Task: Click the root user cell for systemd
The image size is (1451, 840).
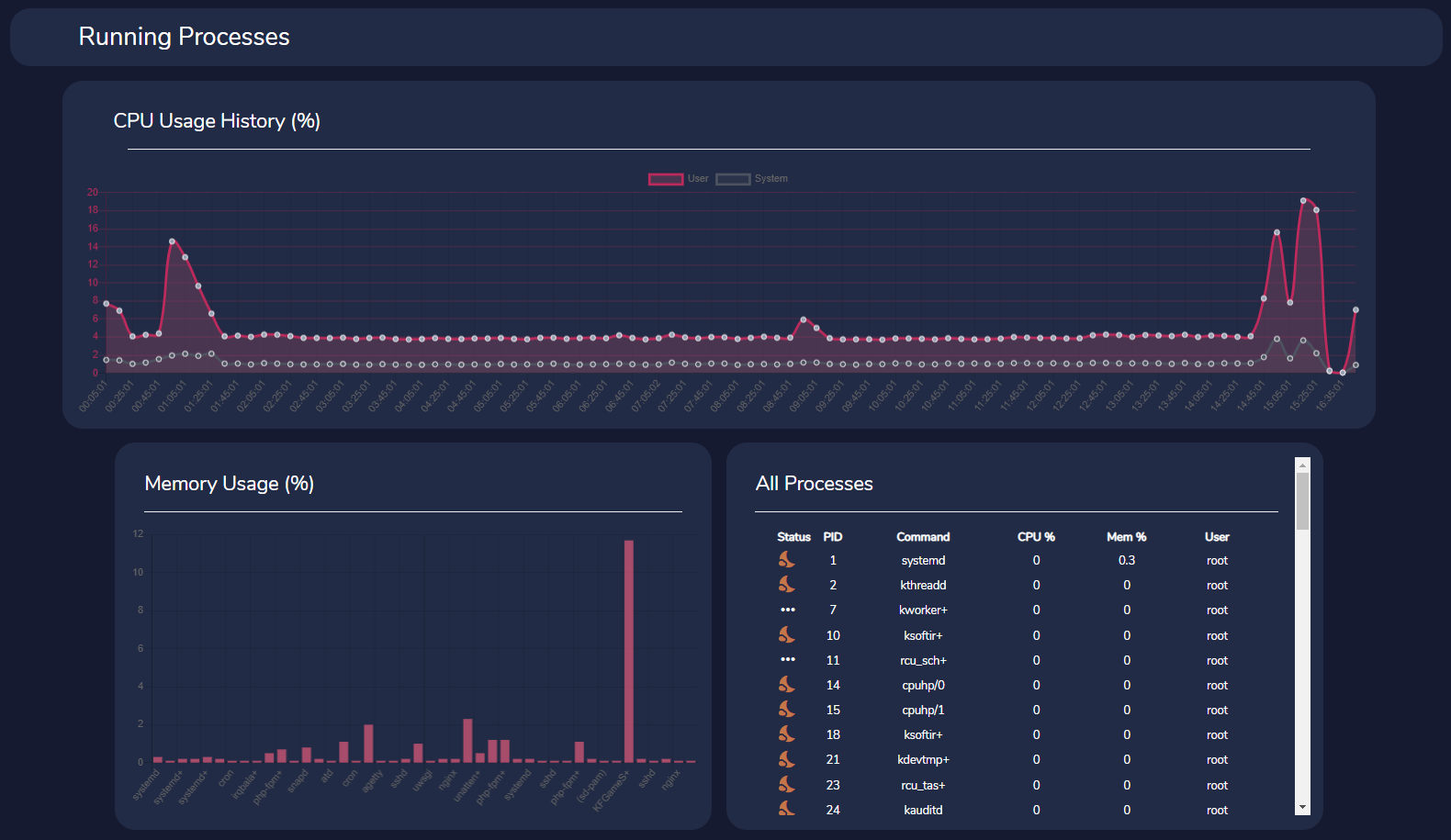Action: [1217, 560]
